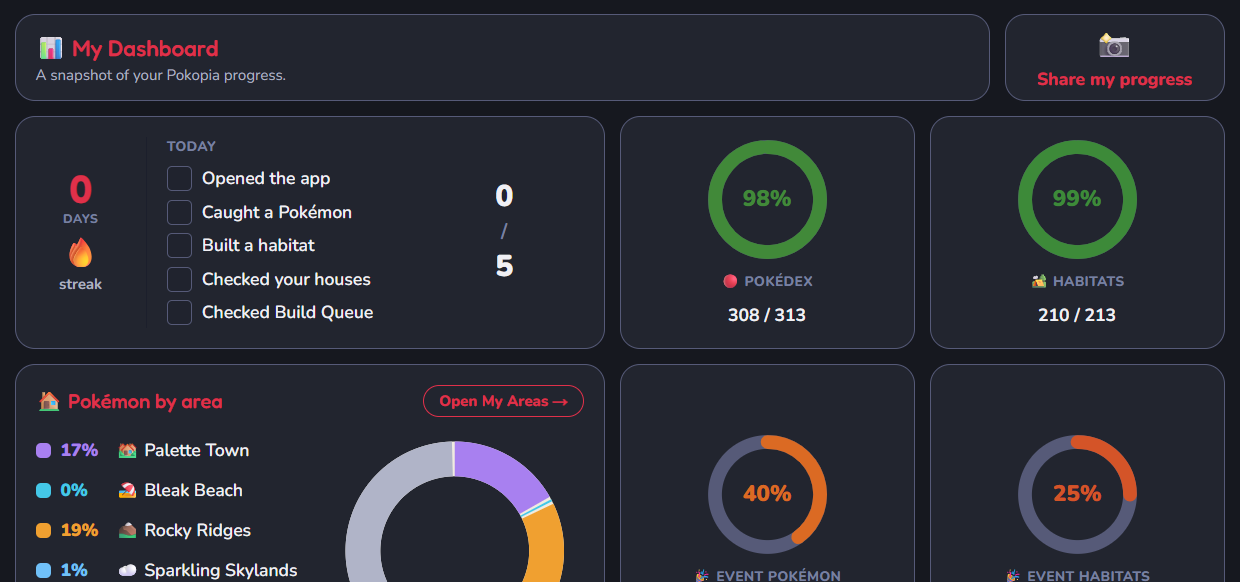Click the house icon beside Pokémon by area
1240x582 pixels.
click(49, 401)
